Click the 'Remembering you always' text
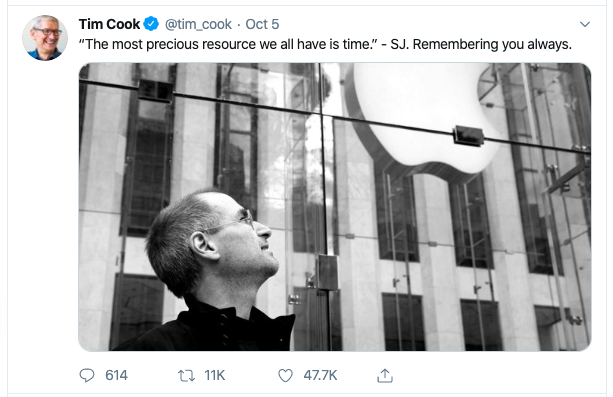Image resolution: width=613 pixels, height=397 pixels. [x=492, y=44]
